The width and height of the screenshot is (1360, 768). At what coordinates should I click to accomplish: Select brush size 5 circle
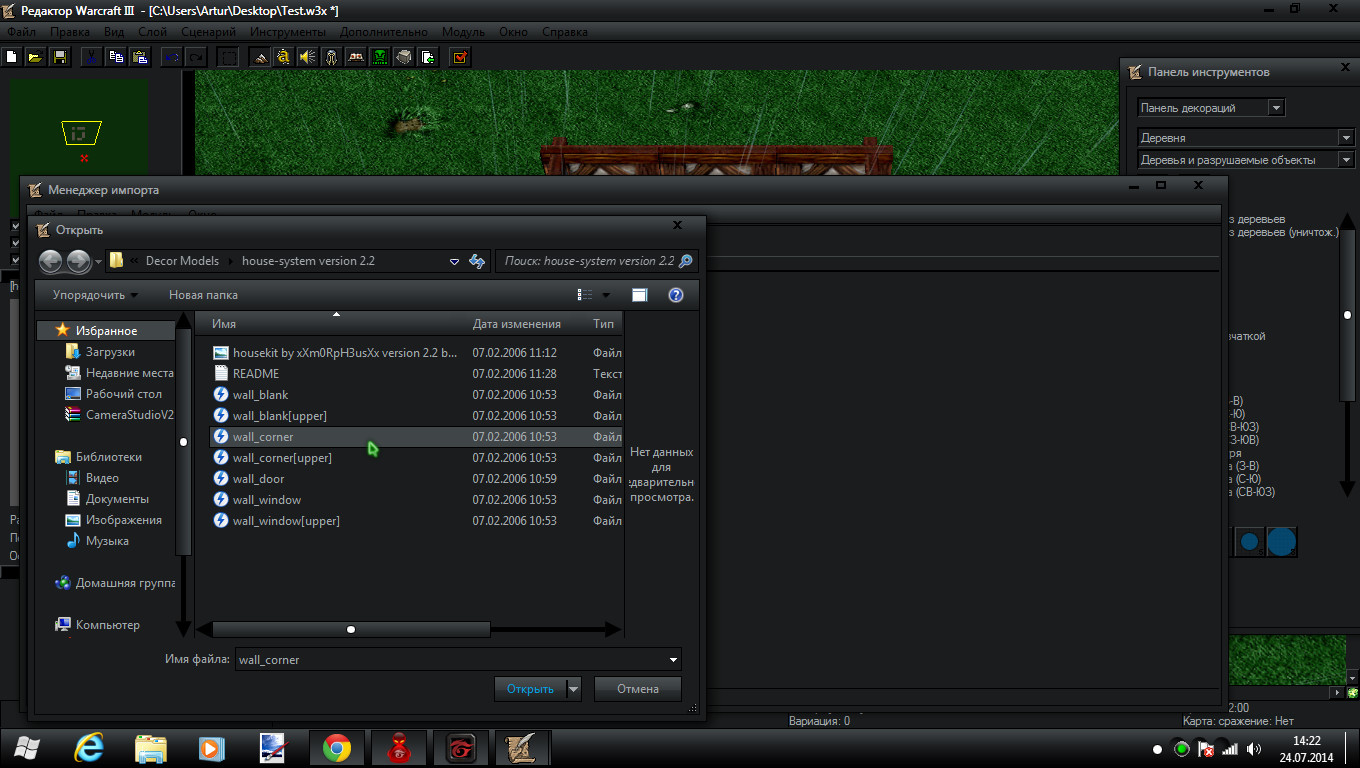coord(1250,542)
